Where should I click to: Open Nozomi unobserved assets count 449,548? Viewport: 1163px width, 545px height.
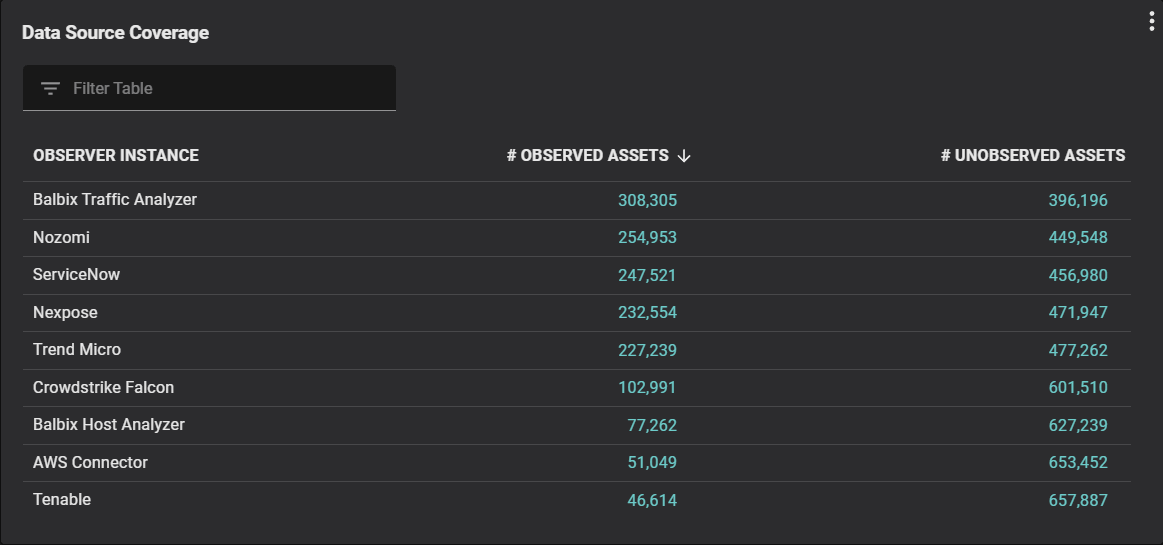coord(1078,238)
